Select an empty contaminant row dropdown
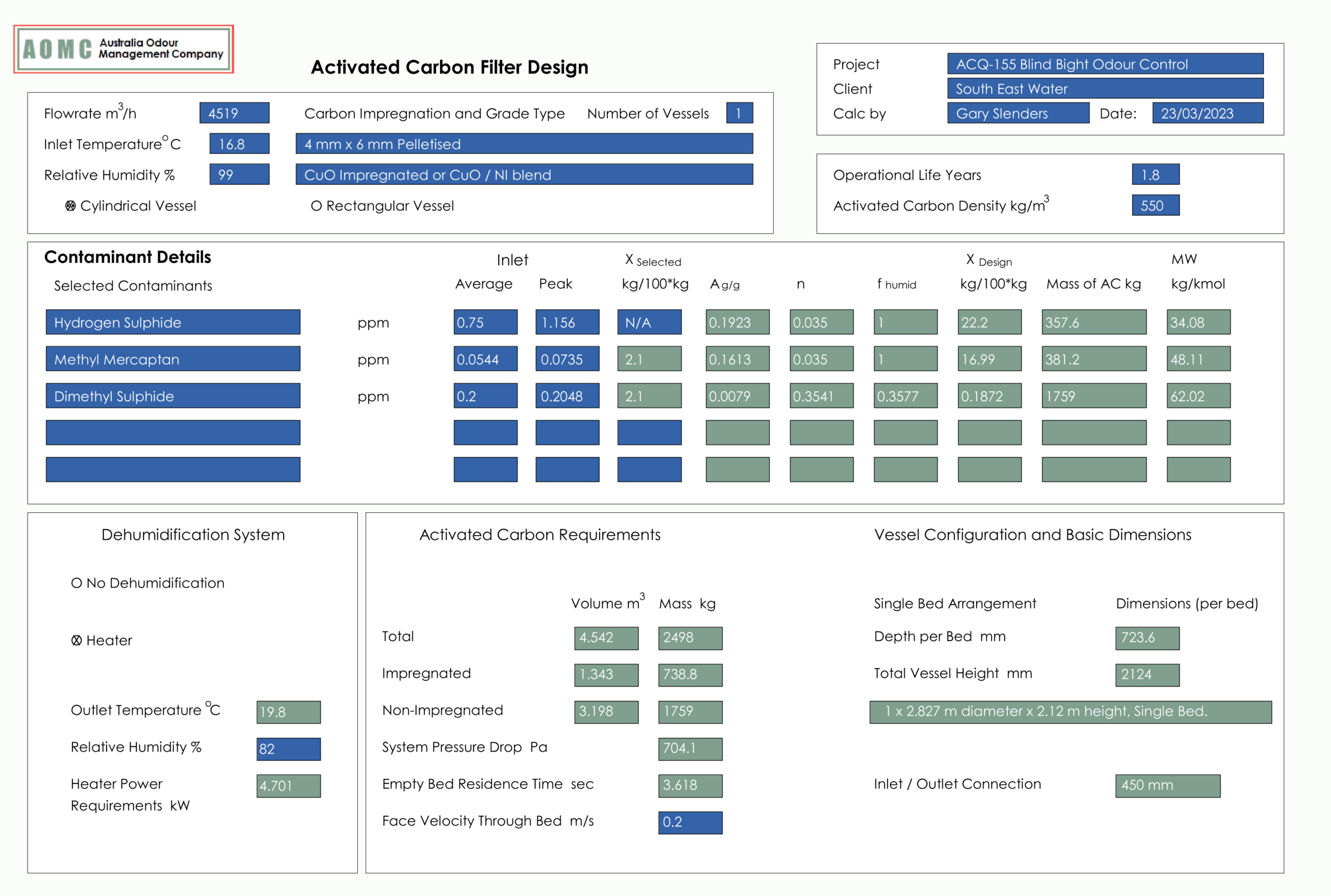This screenshot has height=896, width=1331. pyautogui.click(x=172, y=432)
